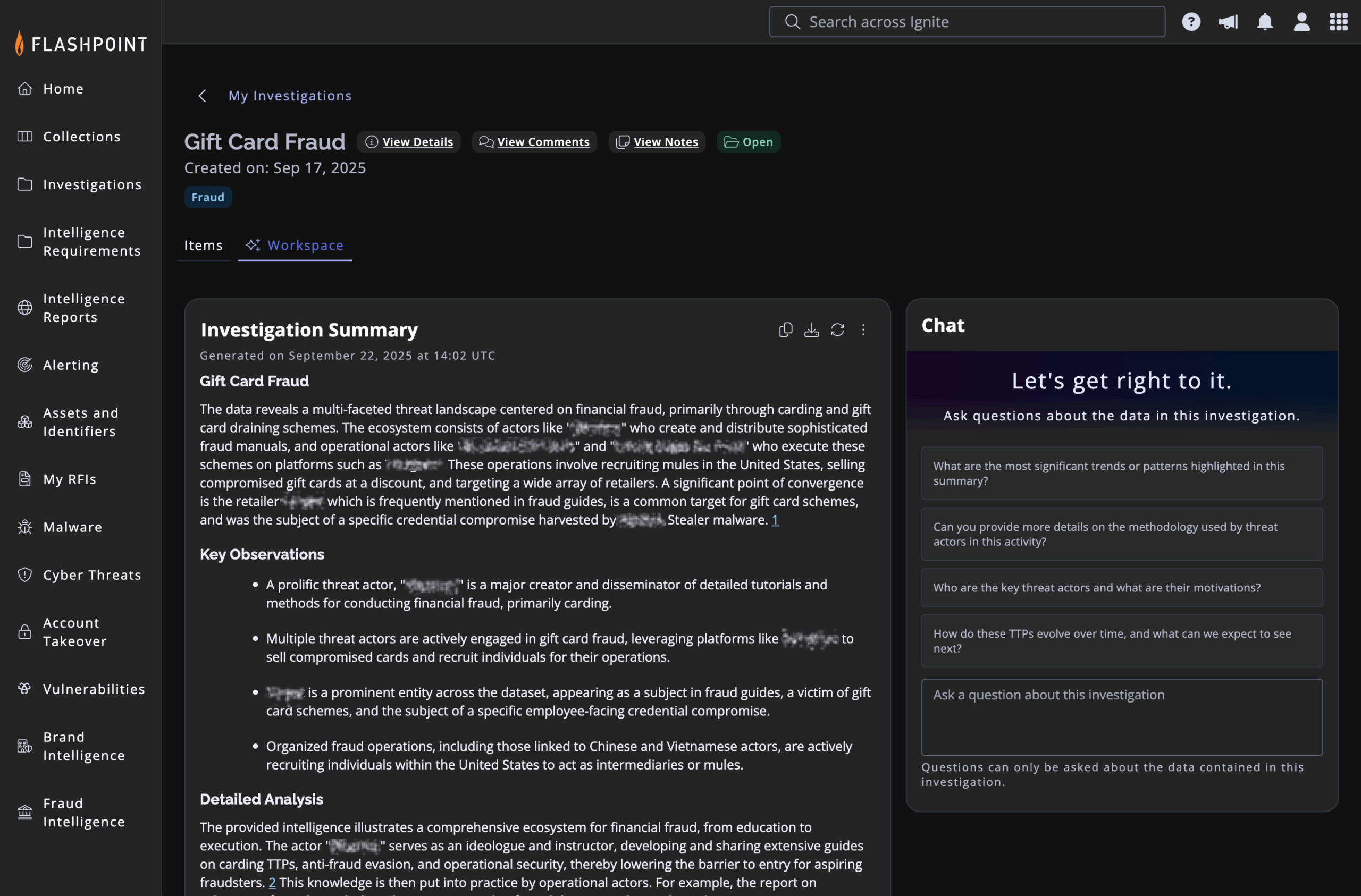Open citation link 1

tap(775, 520)
